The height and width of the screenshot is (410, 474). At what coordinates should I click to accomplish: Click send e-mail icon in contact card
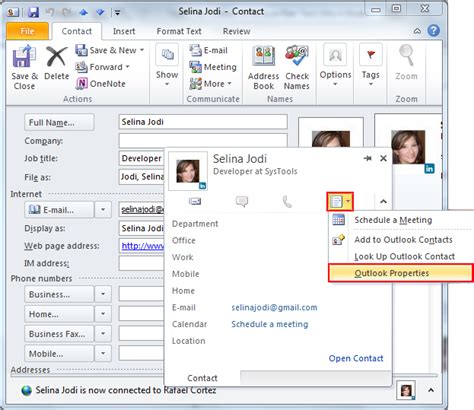pyautogui.click(x=195, y=201)
